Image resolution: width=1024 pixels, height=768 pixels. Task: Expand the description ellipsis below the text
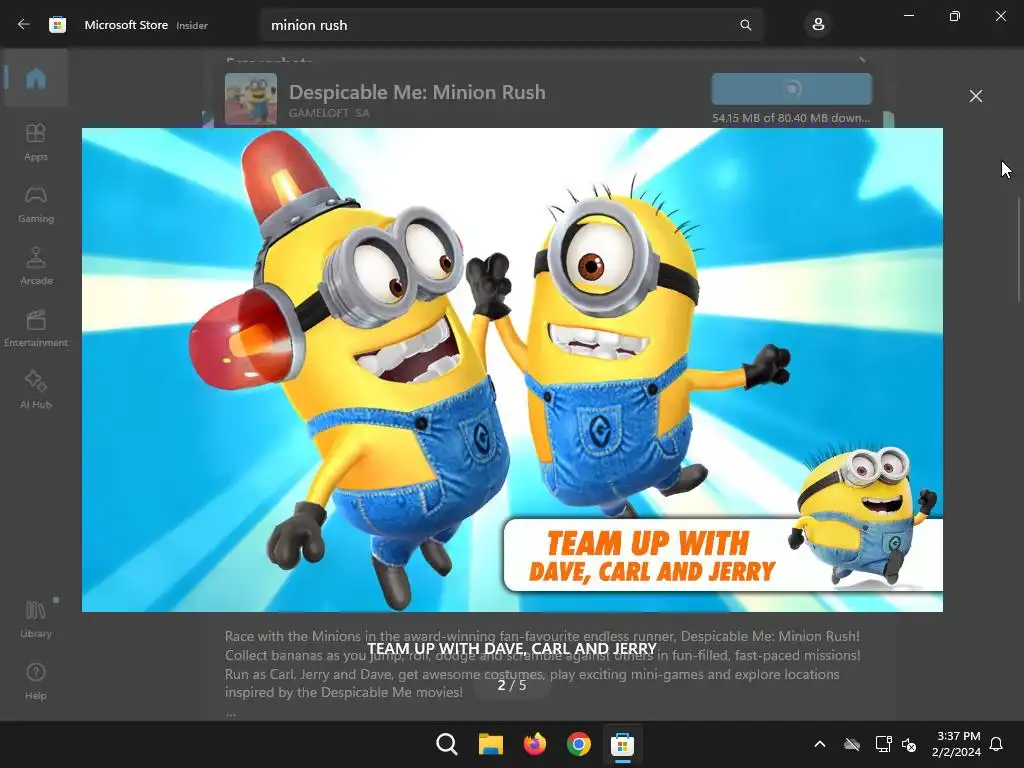(x=231, y=714)
